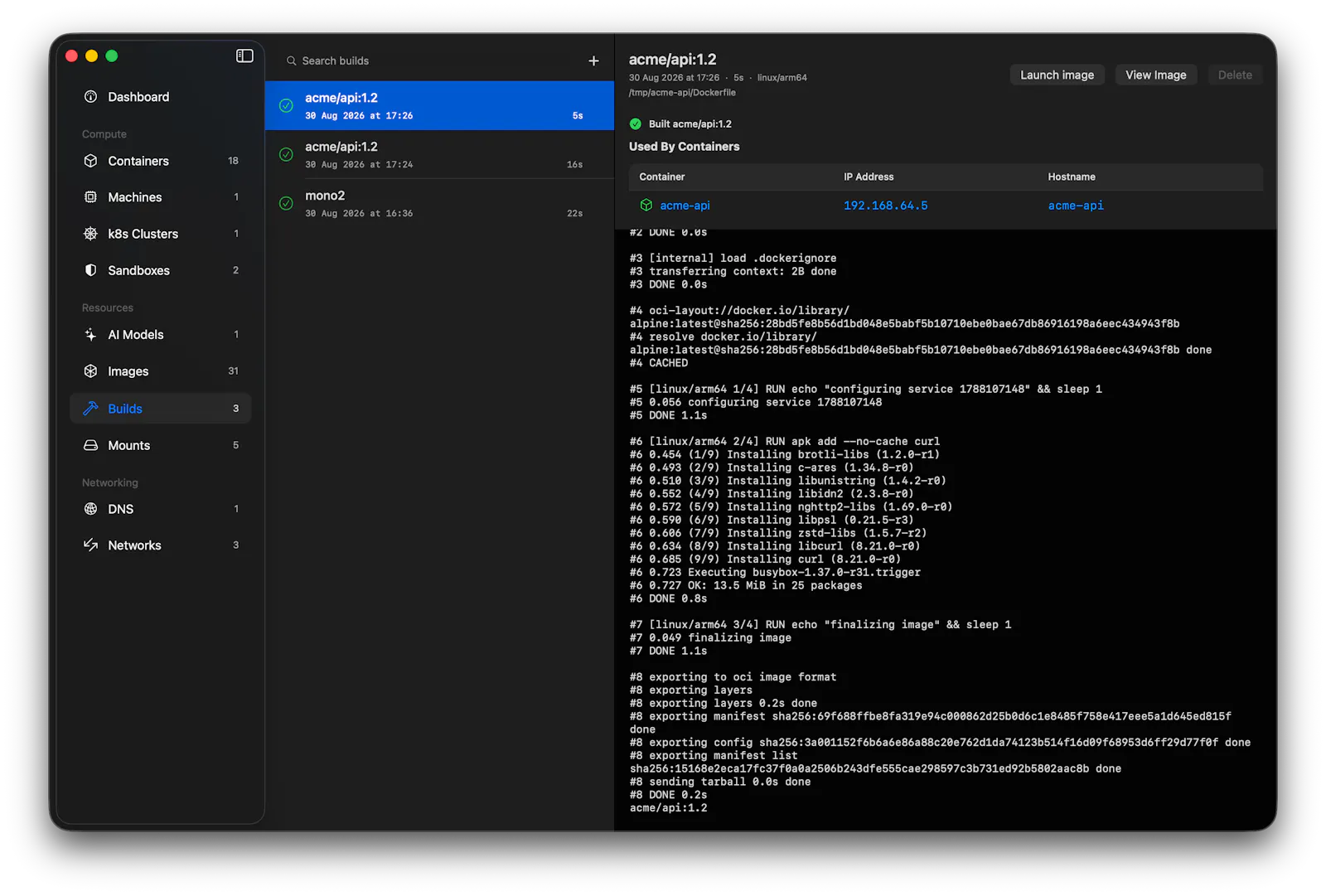Select acme/api:1.2 build from 17:26
1326x896 pixels.
pyautogui.click(x=439, y=105)
